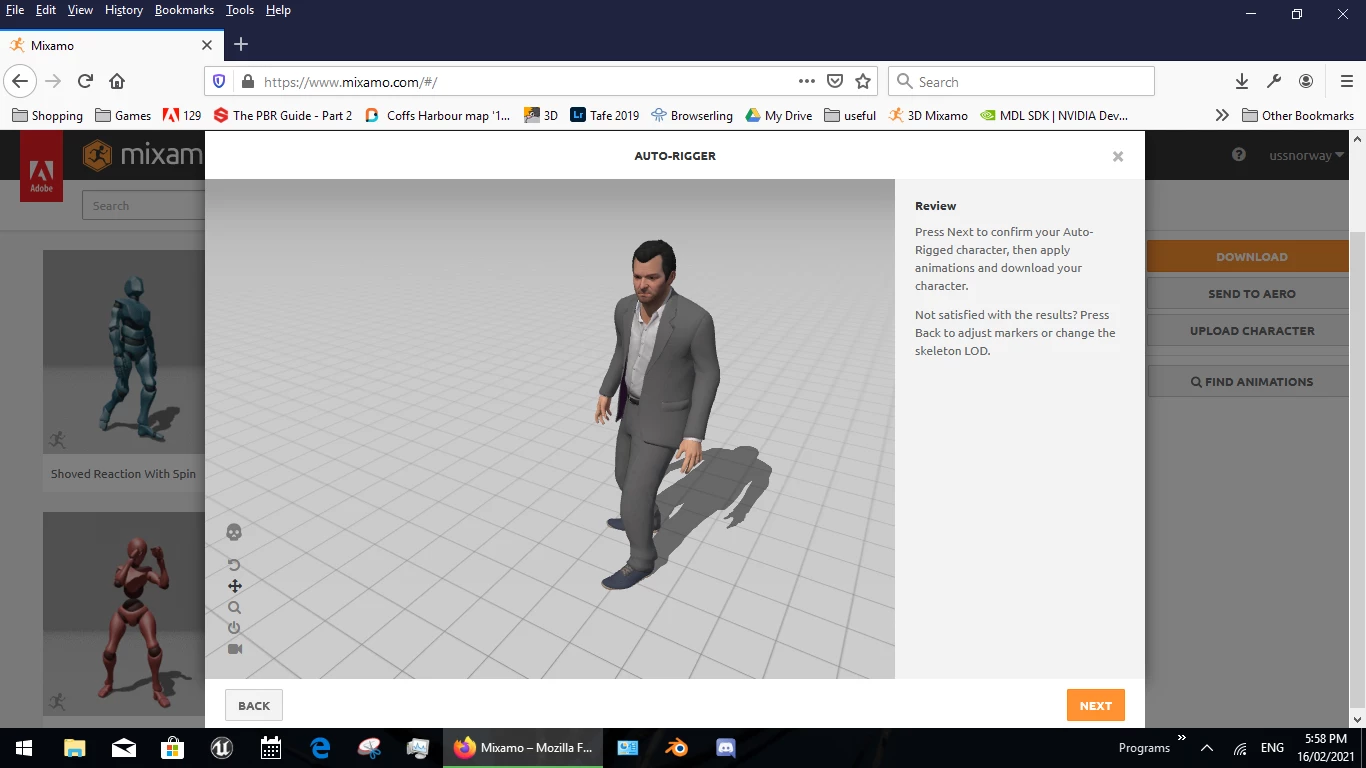Viewport: 1366px width, 768px height.
Task: Open the Tafe 2019 bookmark
Action: tap(604, 116)
